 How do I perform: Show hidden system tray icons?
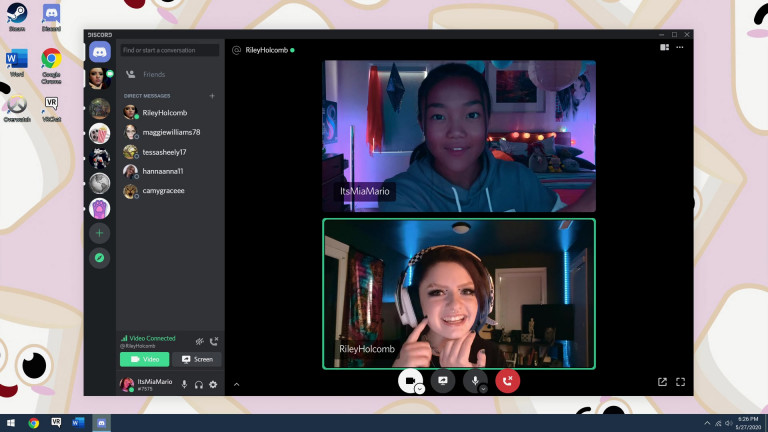[x=707, y=423]
